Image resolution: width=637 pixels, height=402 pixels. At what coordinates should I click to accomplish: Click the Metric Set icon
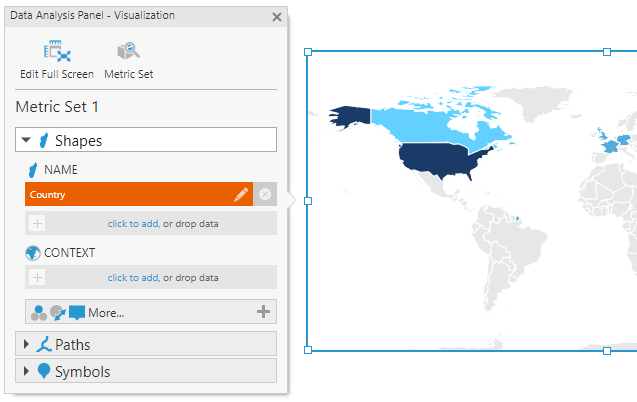128,52
